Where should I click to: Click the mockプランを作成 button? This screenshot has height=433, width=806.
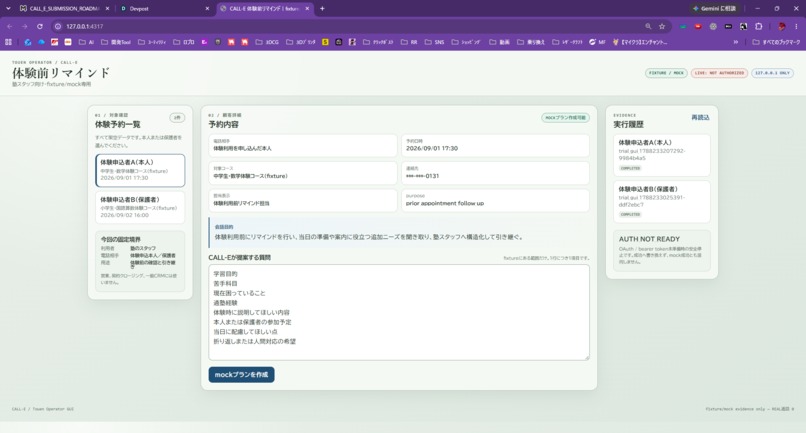[241, 374]
